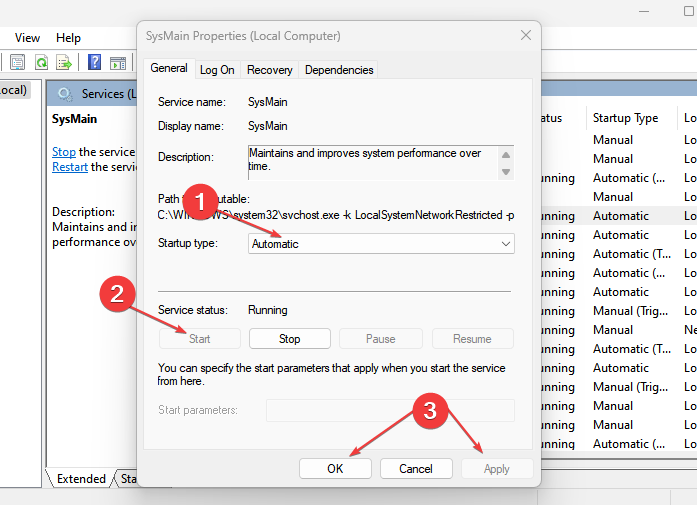Confirm the dialog with OK
The image size is (697, 505).
click(335, 469)
